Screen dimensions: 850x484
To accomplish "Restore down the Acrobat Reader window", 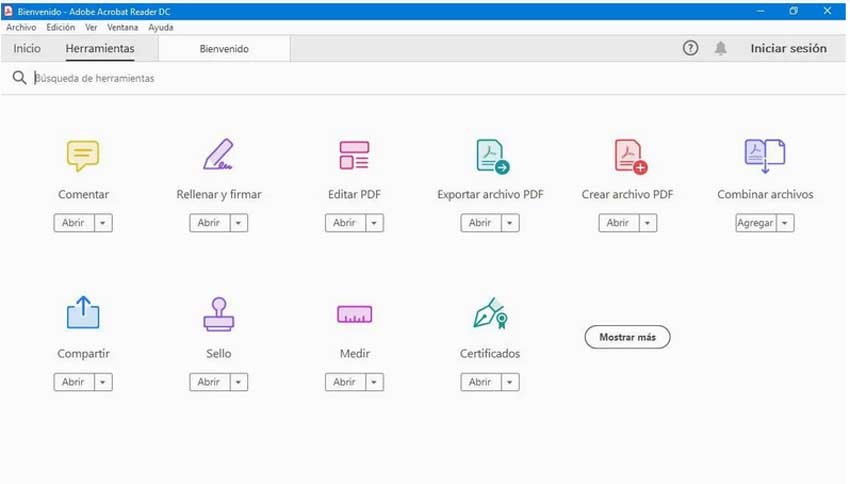I will [x=794, y=11].
